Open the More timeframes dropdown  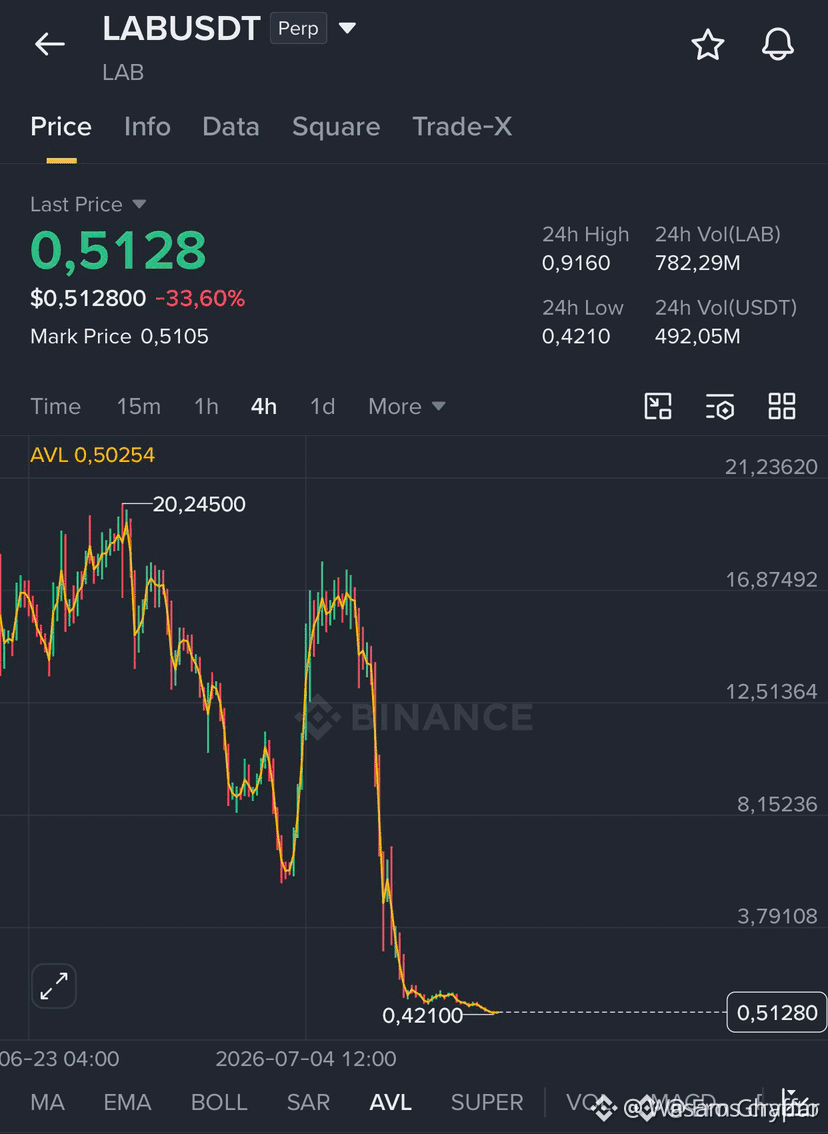coord(406,406)
